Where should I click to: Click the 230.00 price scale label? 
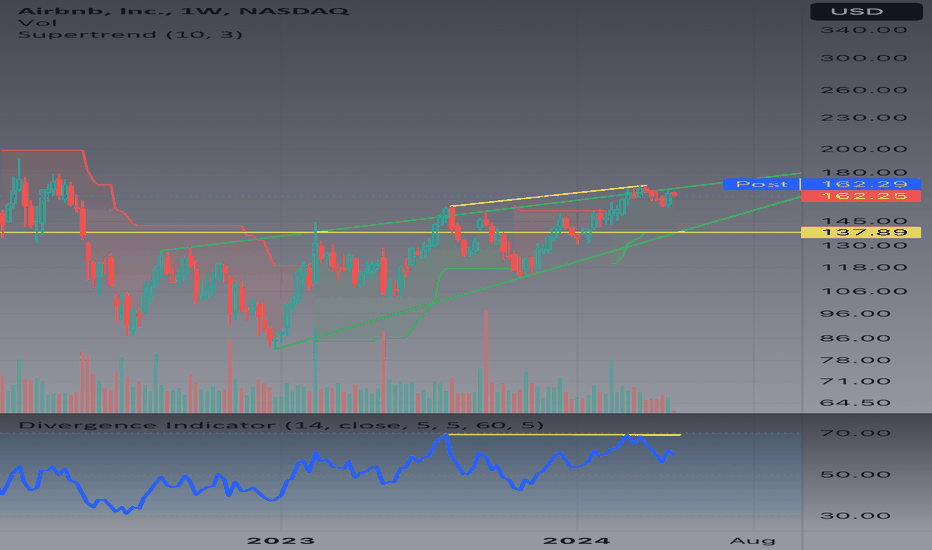(x=864, y=118)
